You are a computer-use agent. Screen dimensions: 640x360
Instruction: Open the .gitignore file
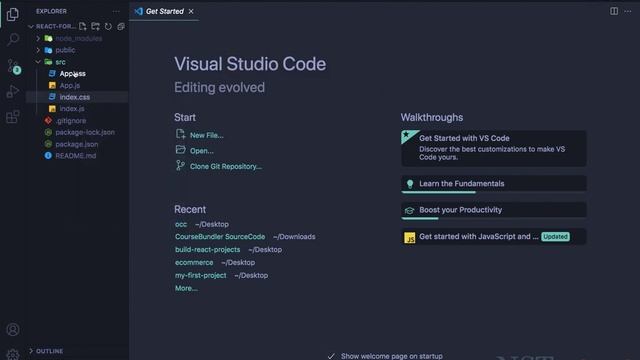click(x=71, y=121)
